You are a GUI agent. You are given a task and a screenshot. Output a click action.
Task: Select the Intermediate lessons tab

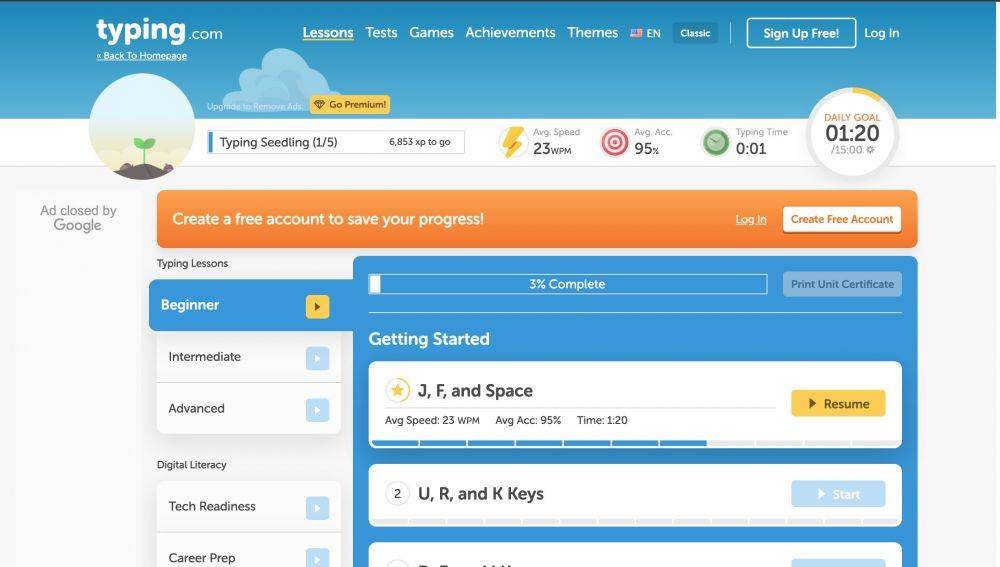pyautogui.click(x=249, y=357)
